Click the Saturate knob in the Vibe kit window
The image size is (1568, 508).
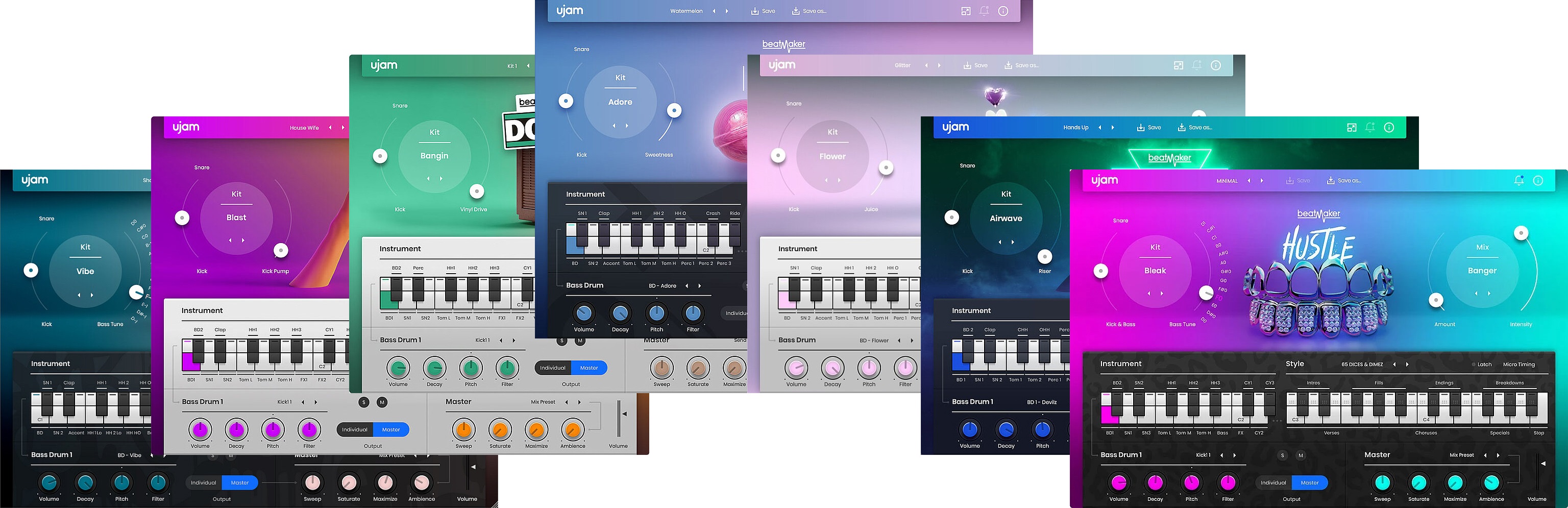point(349,483)
